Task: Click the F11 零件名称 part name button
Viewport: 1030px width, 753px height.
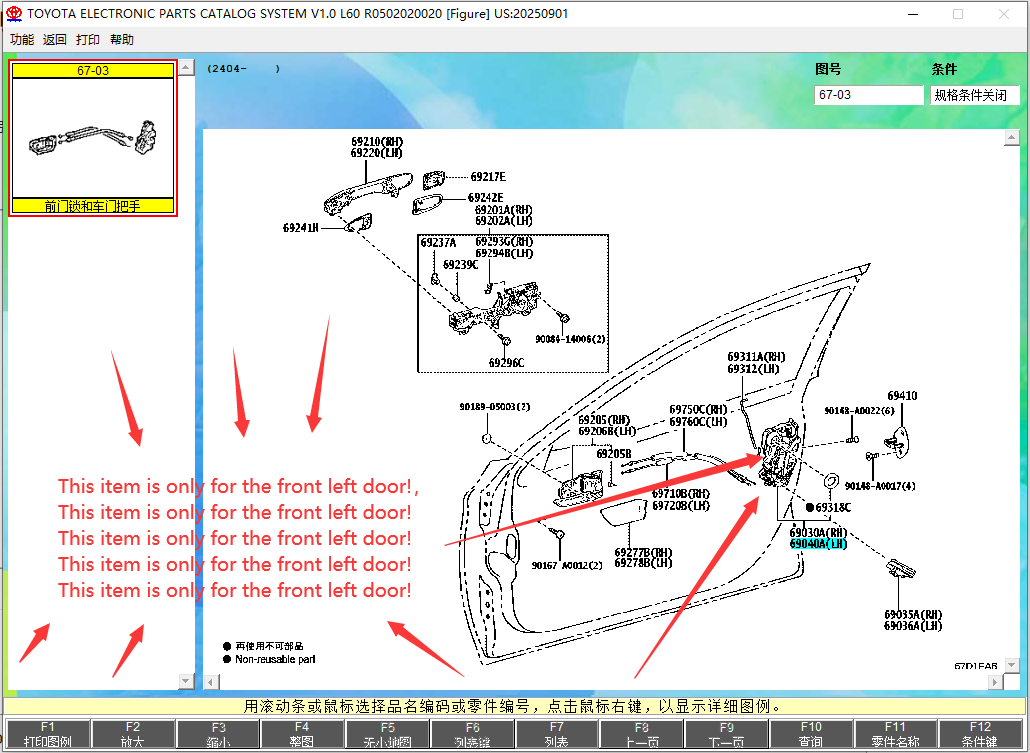Action: tap(895, 734)
